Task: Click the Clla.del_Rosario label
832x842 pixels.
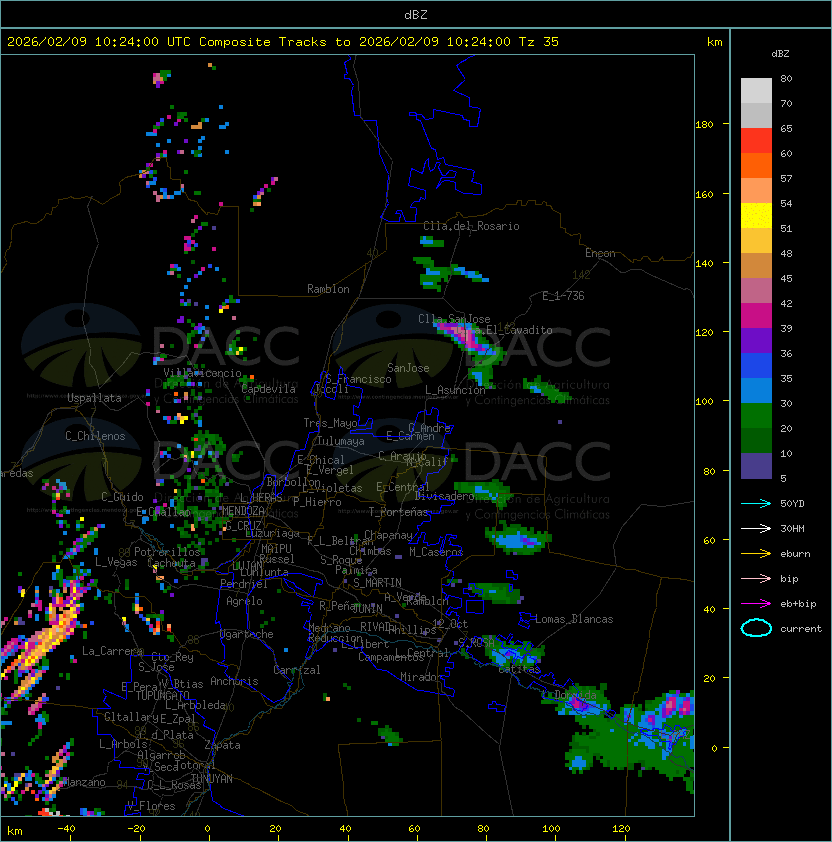Action: [x=471, y=226]
